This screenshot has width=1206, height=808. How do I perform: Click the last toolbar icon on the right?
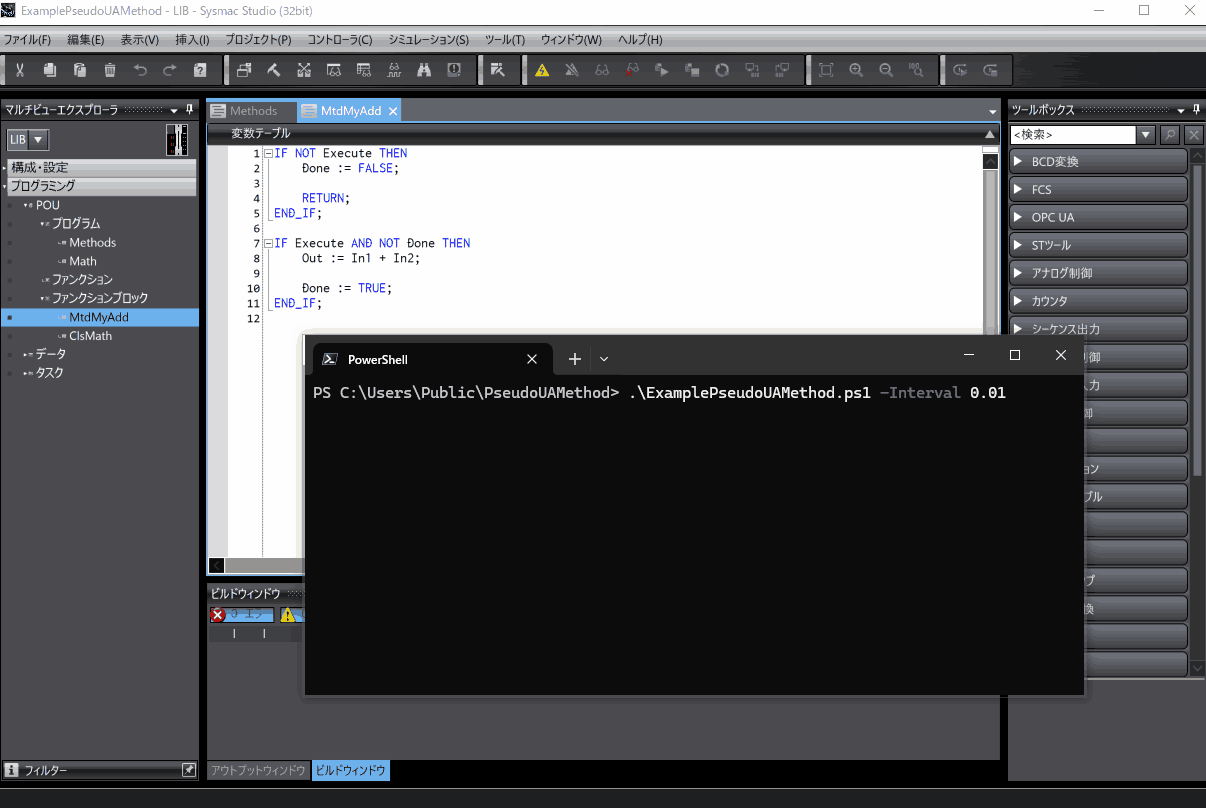[x=990, y=70]
